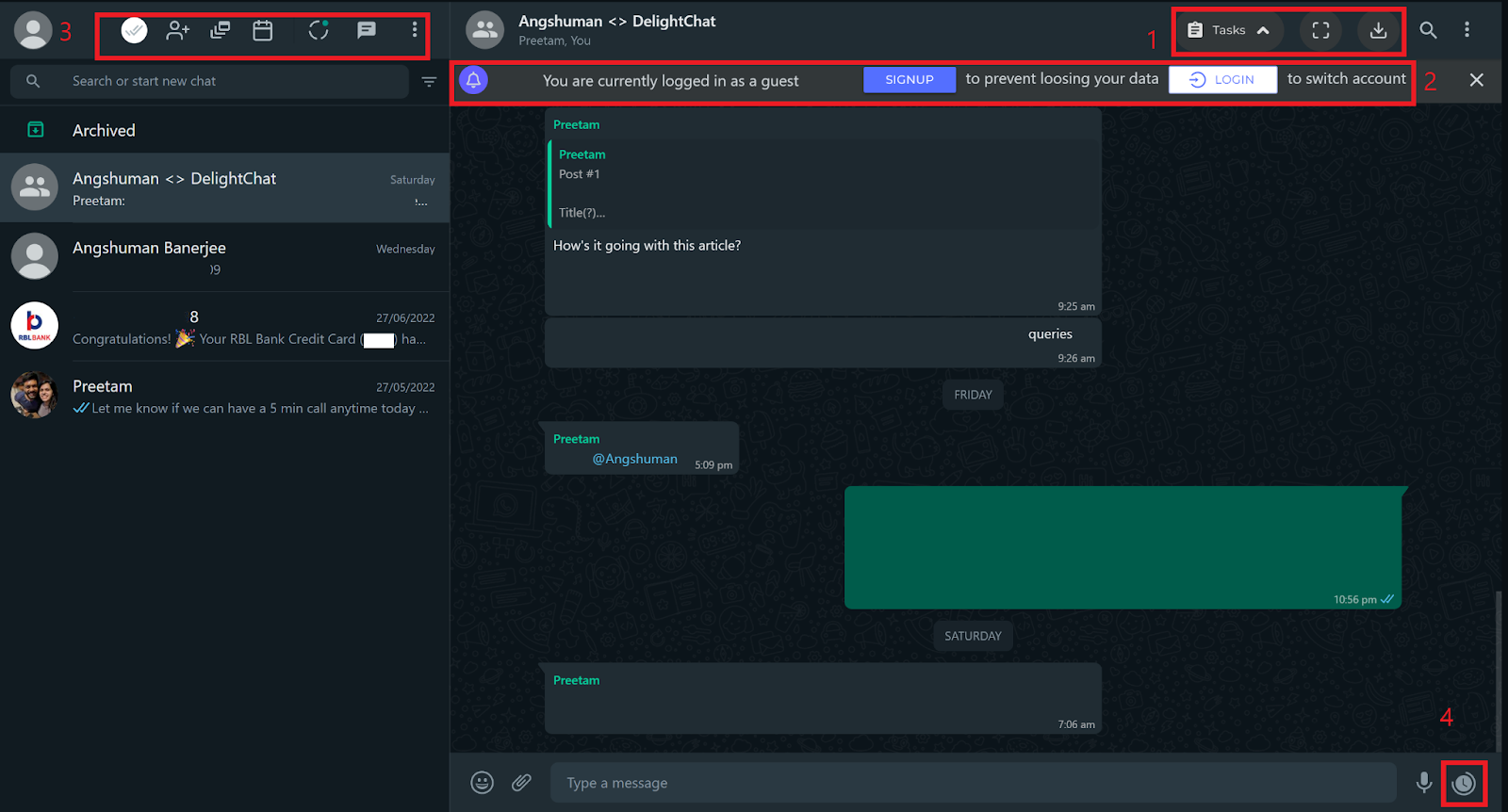Open group info via the header group avatar
The image size is (1508, 812).
point(485,30)
